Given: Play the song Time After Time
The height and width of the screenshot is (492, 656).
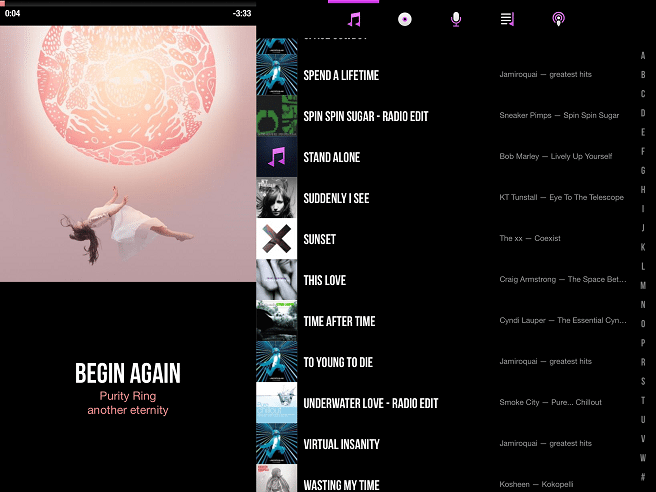Looking at the screenshot, I should point(444,321).
